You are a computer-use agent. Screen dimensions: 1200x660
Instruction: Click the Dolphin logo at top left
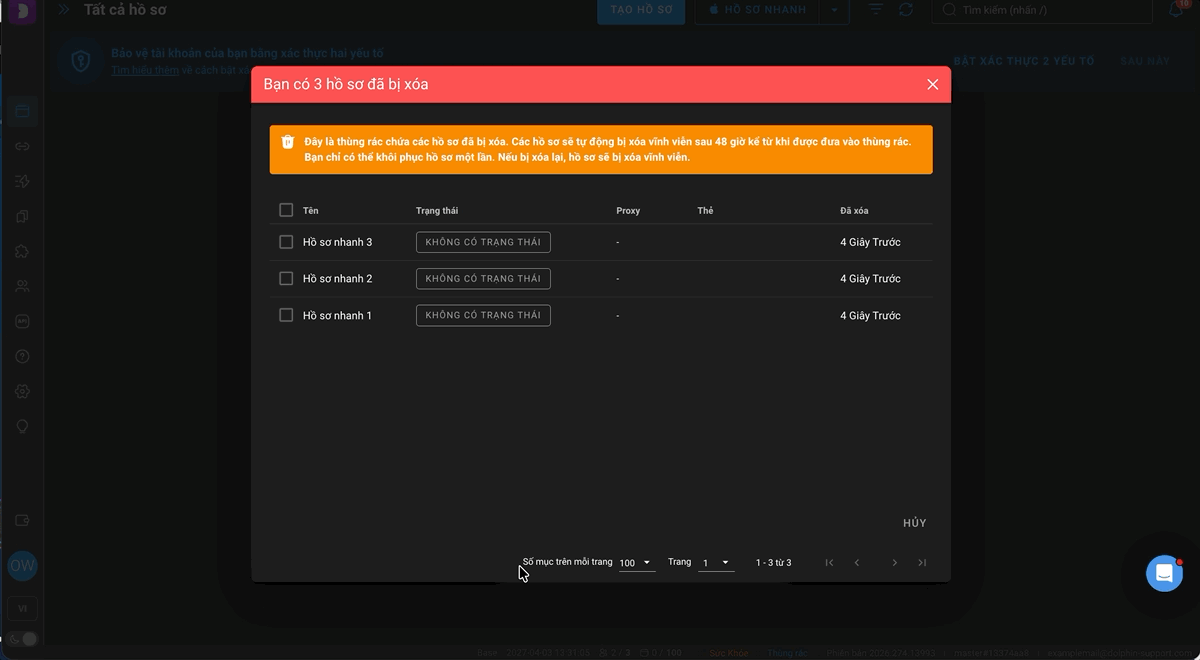click(22, 11)
